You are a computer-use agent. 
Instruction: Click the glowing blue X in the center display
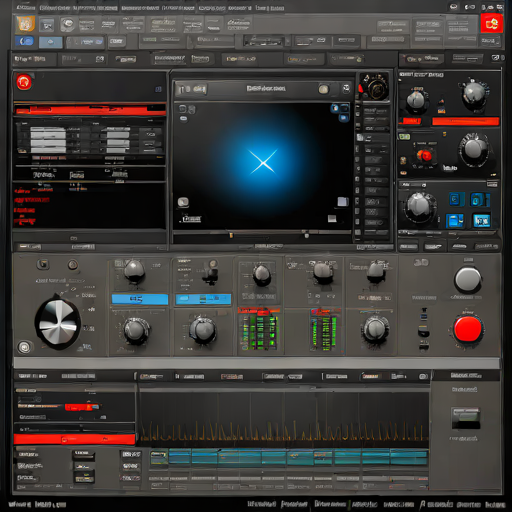tap(263, 162)
